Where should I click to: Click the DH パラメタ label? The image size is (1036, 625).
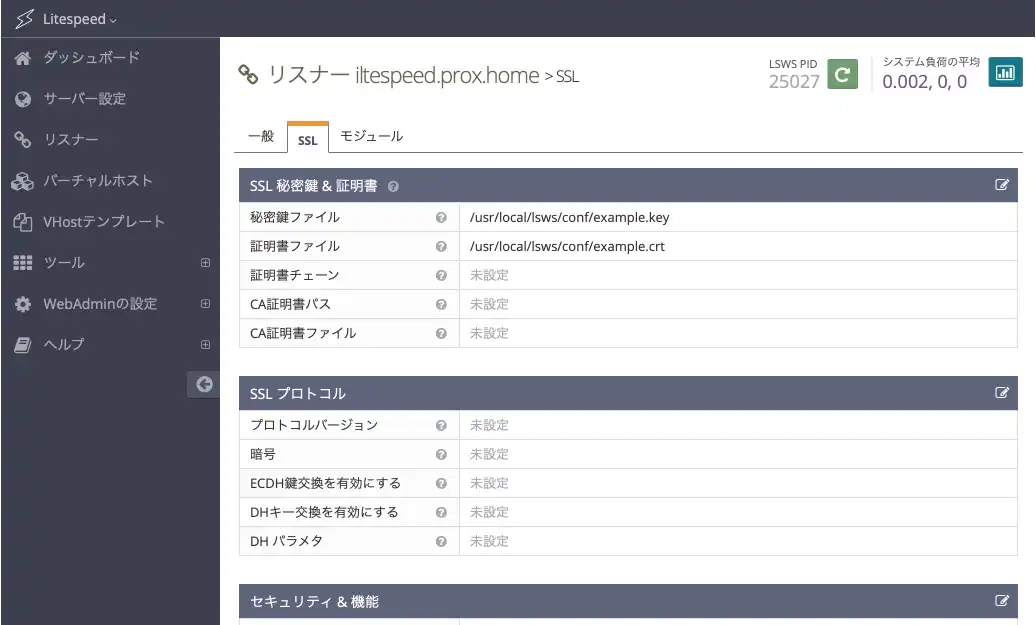(286, 541)
